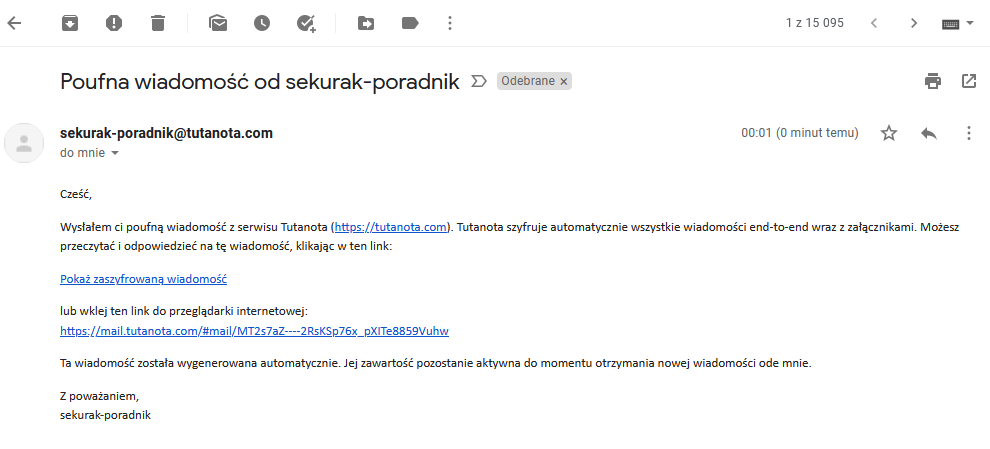Open the labels icon menu
The height and width of the screenshot is (449, 990).
point(410,23)
